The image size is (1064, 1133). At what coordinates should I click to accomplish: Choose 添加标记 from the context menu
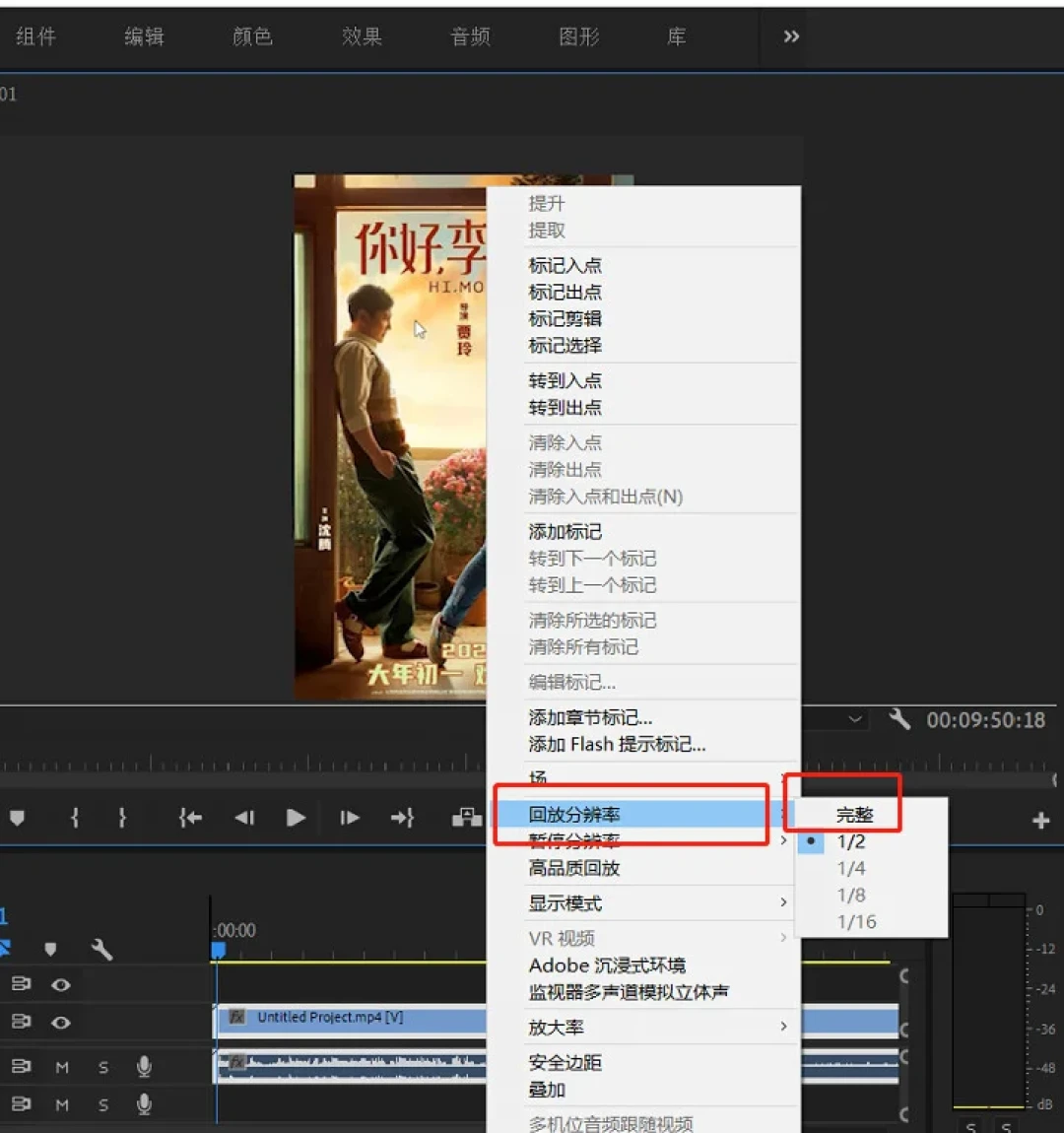coord(643,532)
